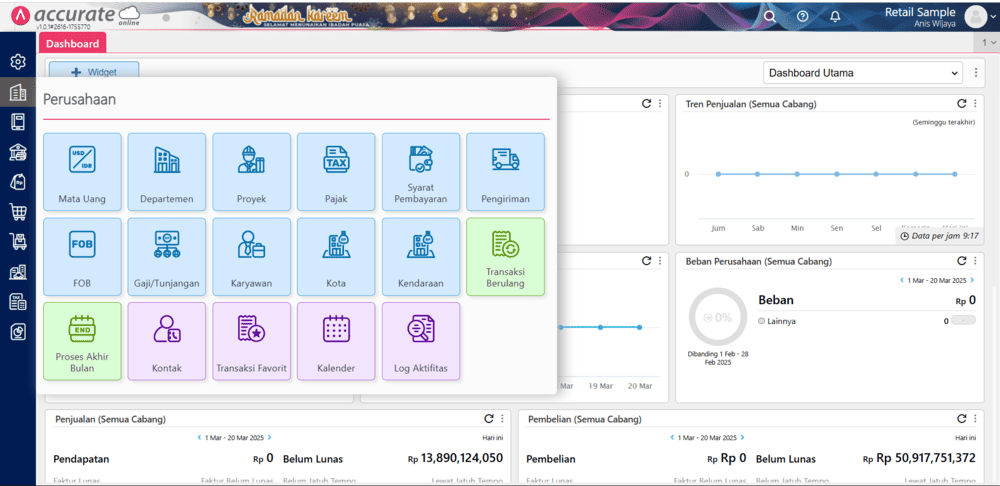This screenshot has width=1000, height=486.
Task: Click the Accurate Online logo
Action: [75, 16]
